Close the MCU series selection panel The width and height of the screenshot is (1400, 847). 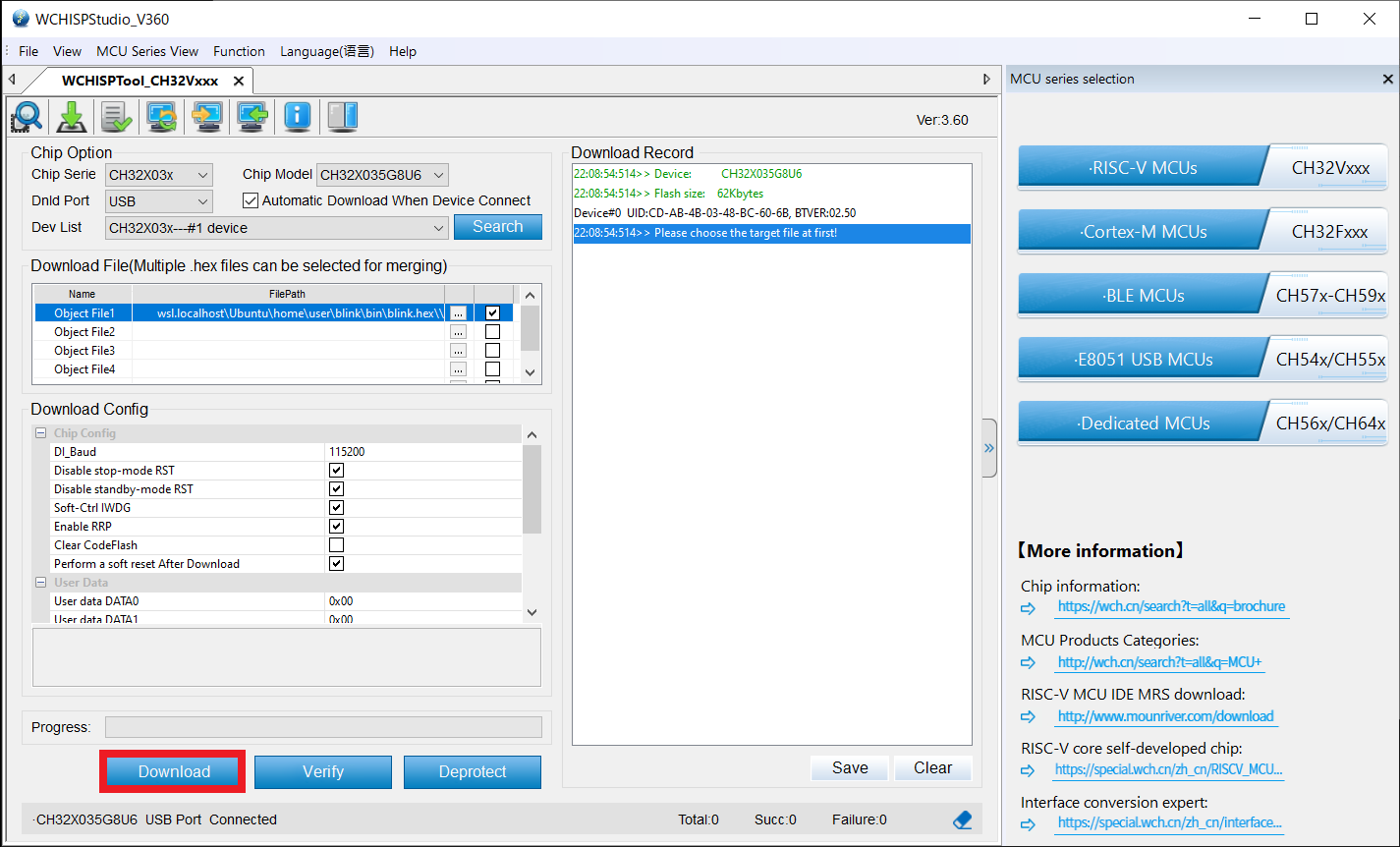click(1388, 79)
